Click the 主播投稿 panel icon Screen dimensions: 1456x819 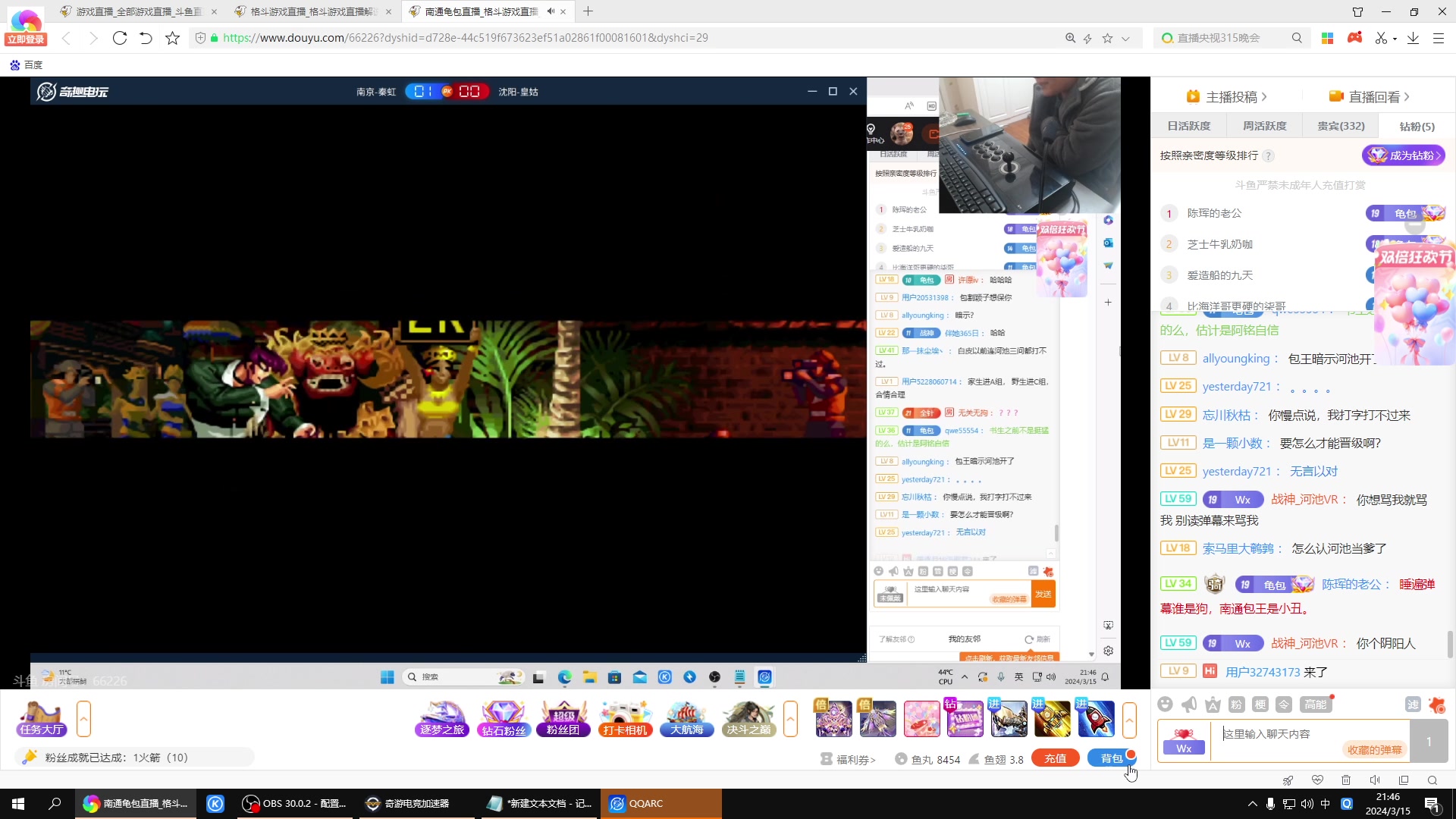pyautogui.click(x=1193, y=97)
